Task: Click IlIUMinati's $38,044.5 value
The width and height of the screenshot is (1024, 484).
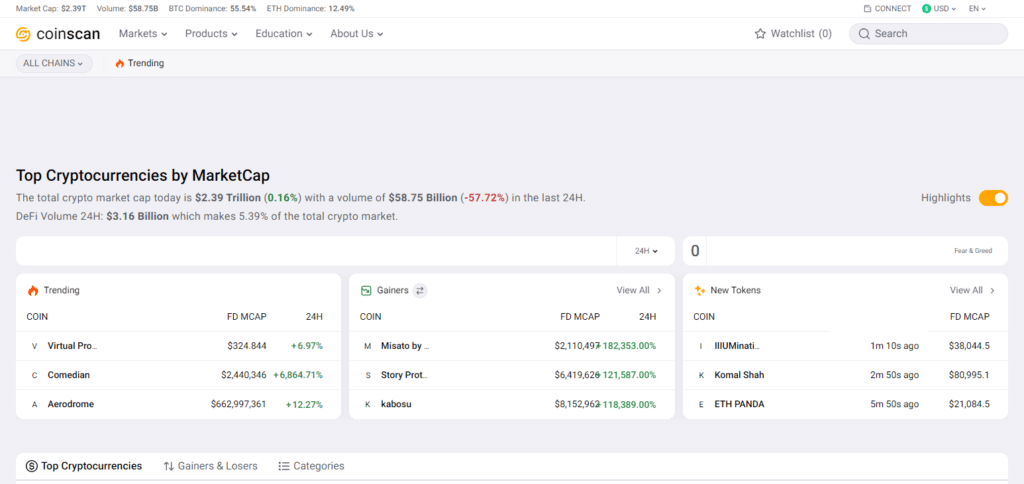Action: 969,346
